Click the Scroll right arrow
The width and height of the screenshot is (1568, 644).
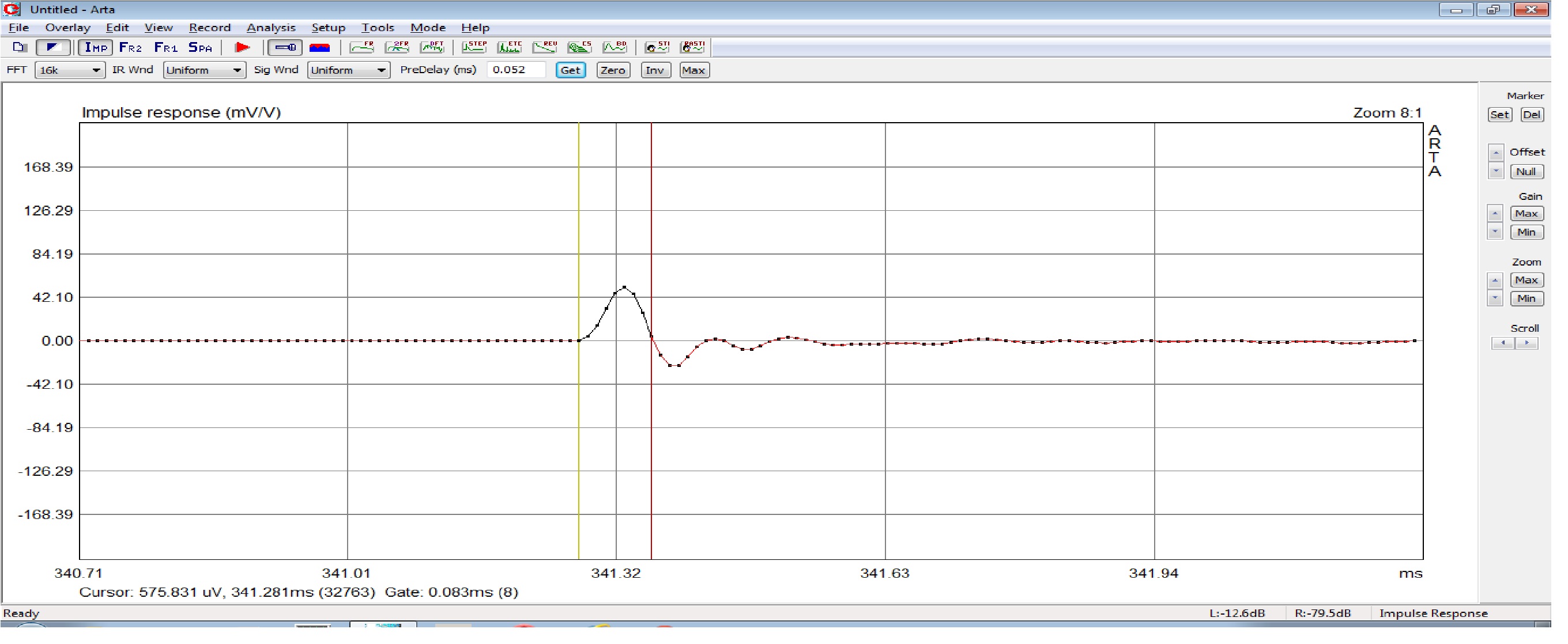(1526, 343)
